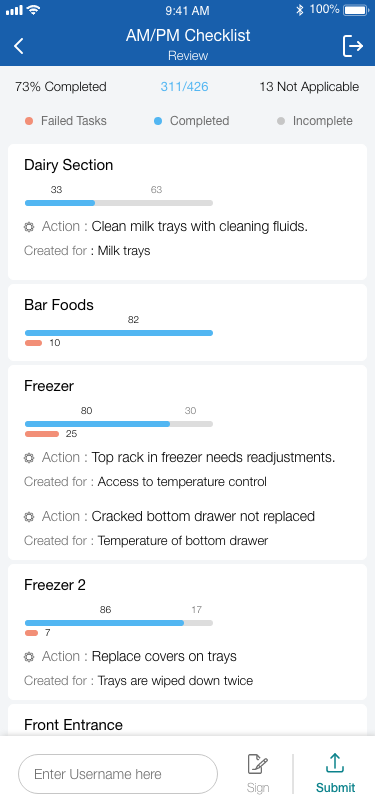This screenshot has height=812, width=375.
Task: Select the Incomplete legend filter
Action: point(315,121)
